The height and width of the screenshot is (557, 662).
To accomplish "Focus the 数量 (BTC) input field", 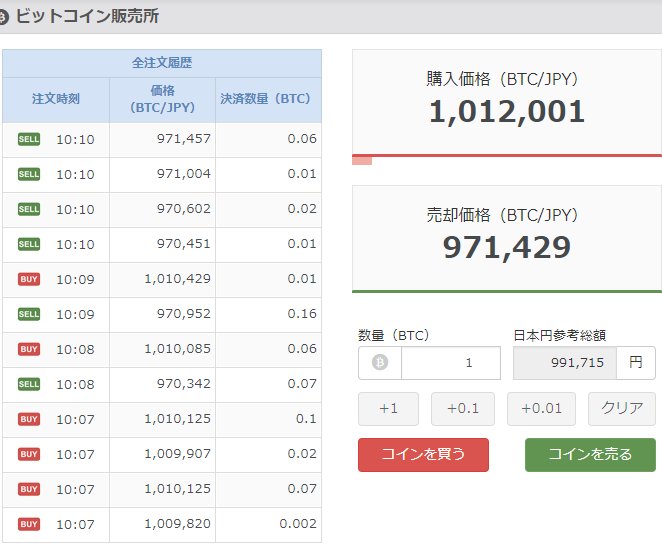I will (450, 363).
